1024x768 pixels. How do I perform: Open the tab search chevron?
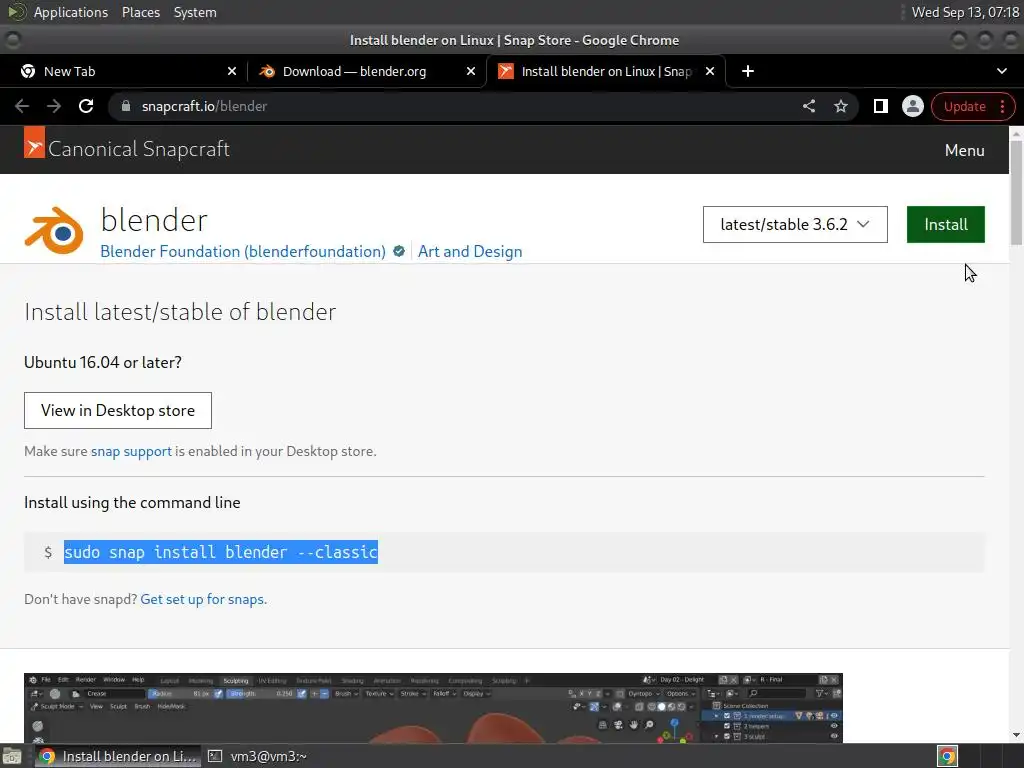1002,71
